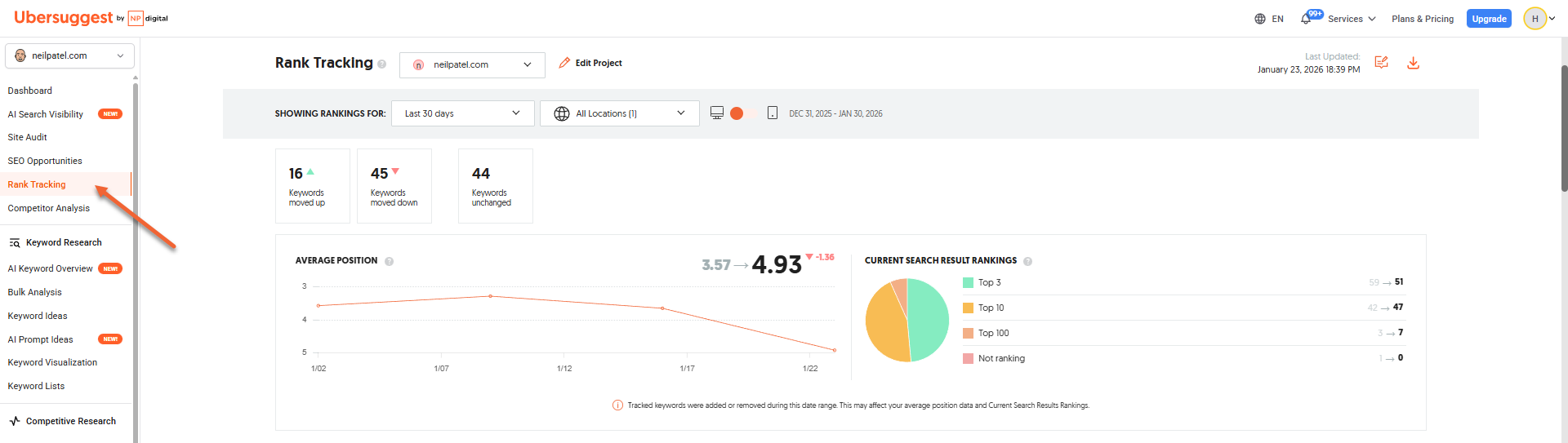
Task: Toggle the desktop/mobile device switch
Action: pyautogui.click(x=742, y=113)
